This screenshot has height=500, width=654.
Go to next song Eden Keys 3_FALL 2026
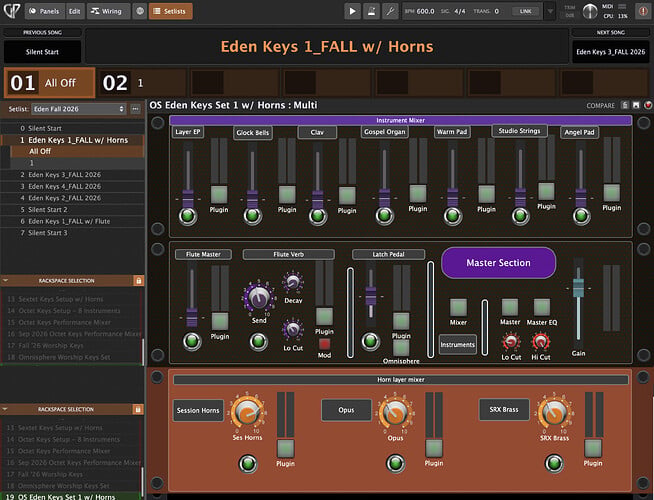click(611, 52)
